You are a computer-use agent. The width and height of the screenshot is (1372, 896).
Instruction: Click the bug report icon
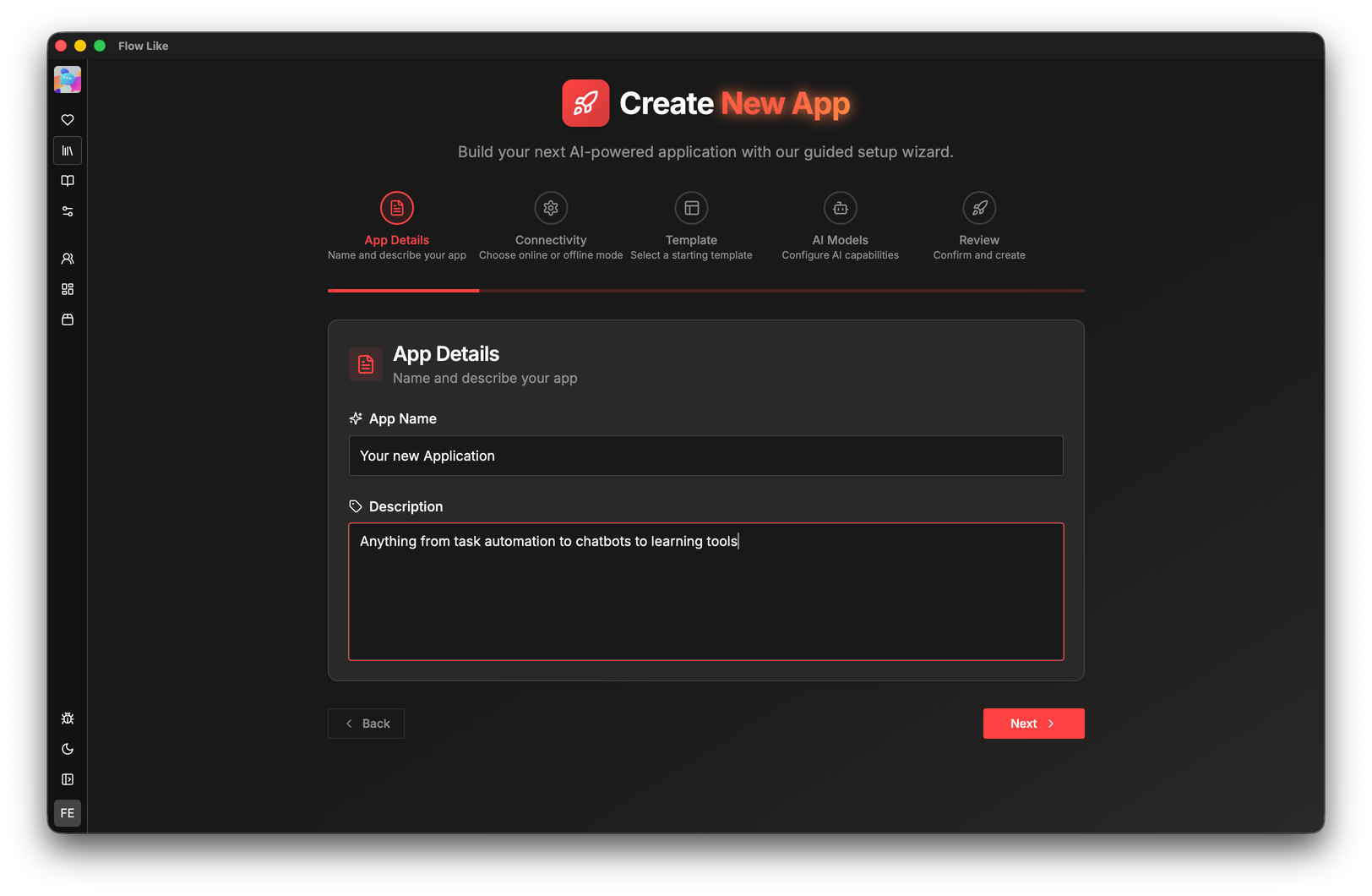coord(68,718)
